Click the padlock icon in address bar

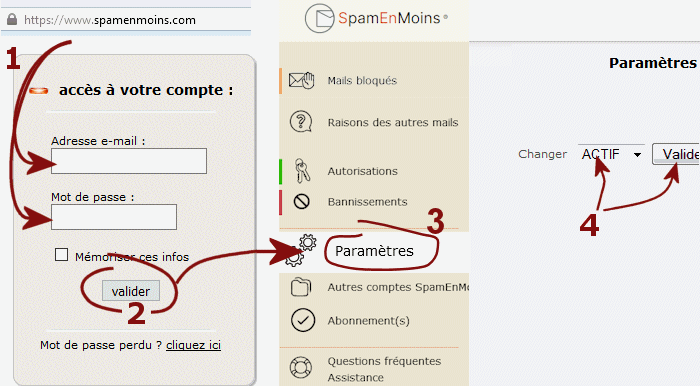[12, 19]
